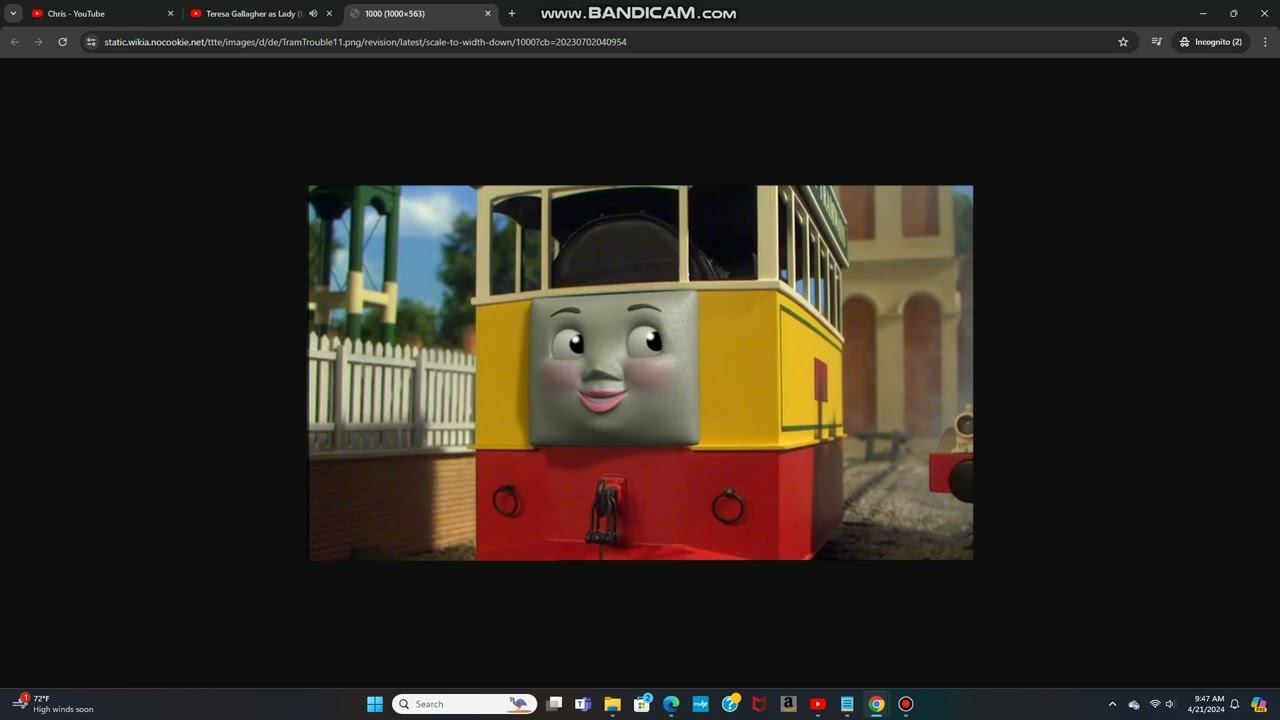1280x720 pixels.
Task: Launch Microsoft Edge from the taskbar
Action: coord(671,704)
